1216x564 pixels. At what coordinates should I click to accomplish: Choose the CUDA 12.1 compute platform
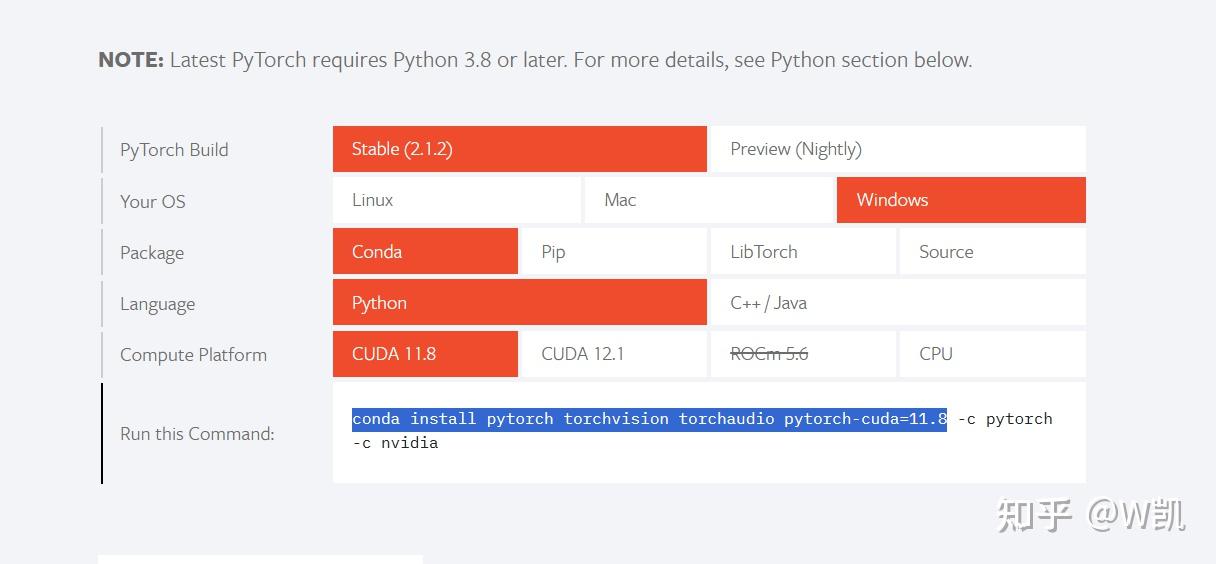coord(613,354)
